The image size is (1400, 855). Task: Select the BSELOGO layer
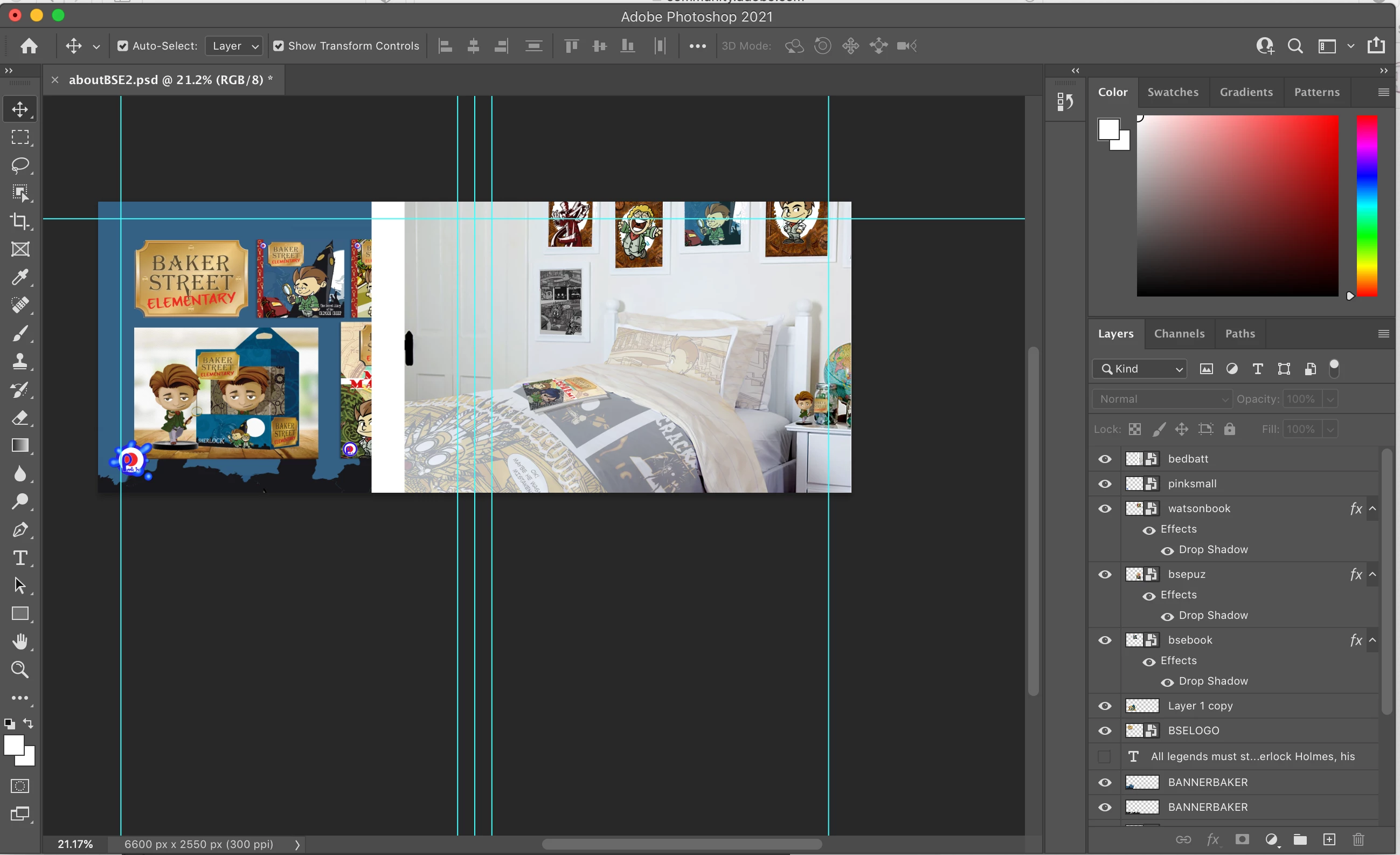tap(1193, 730)
